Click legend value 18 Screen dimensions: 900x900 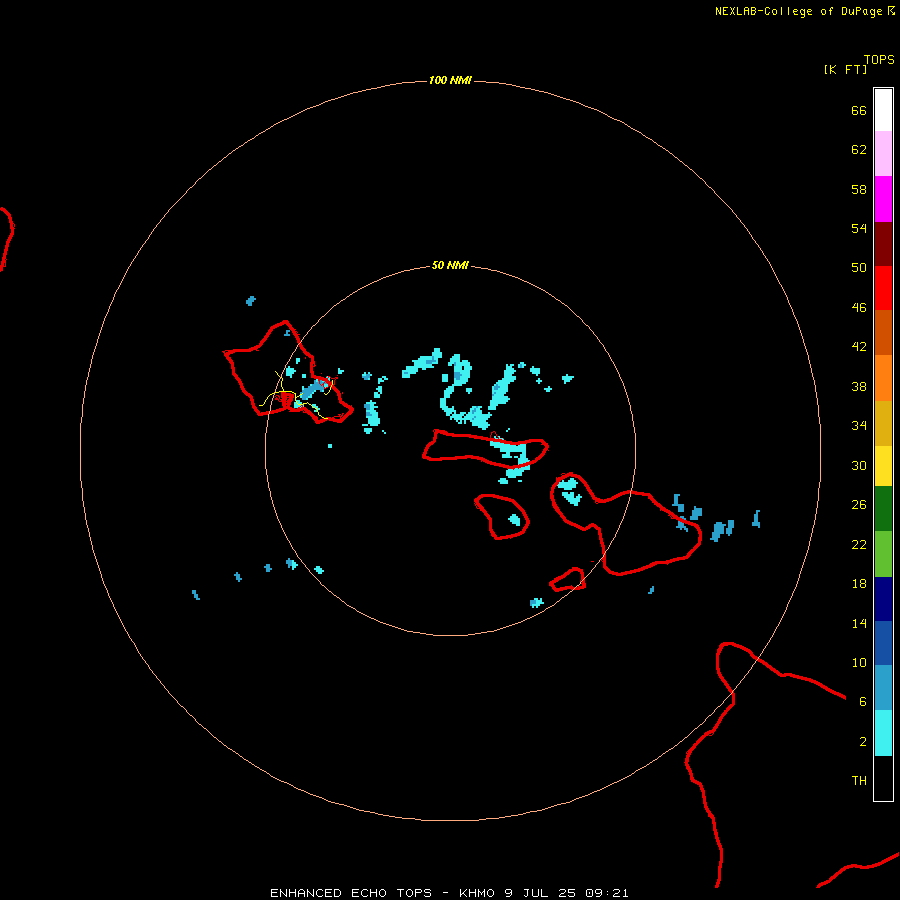point(859,584)
